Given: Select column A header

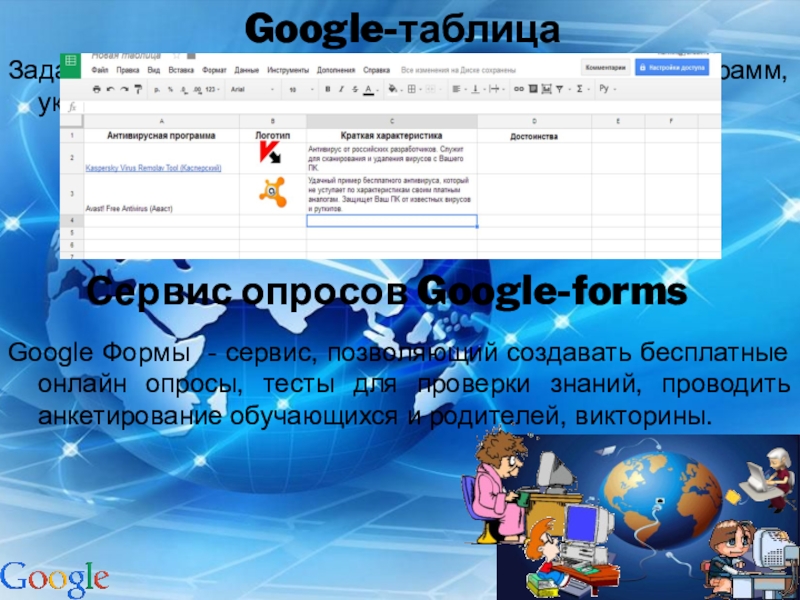Looking at the screenshot, I should [x=161, y=121].
